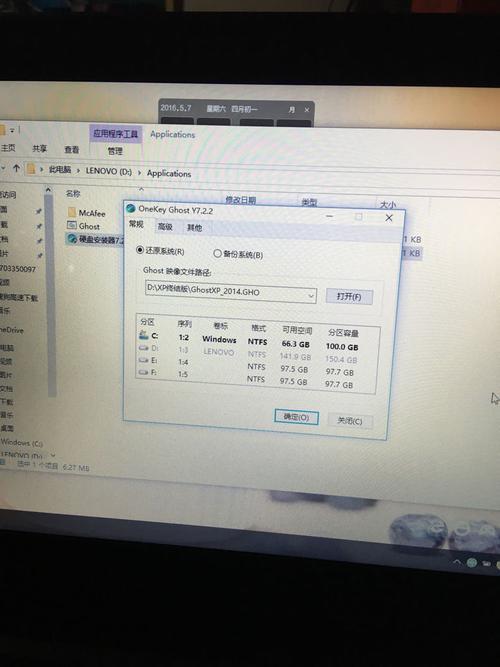The height and width of the screenshot is (667, 500).
Task: Click the C: drive icon in partition list
Action: [143, 335]
